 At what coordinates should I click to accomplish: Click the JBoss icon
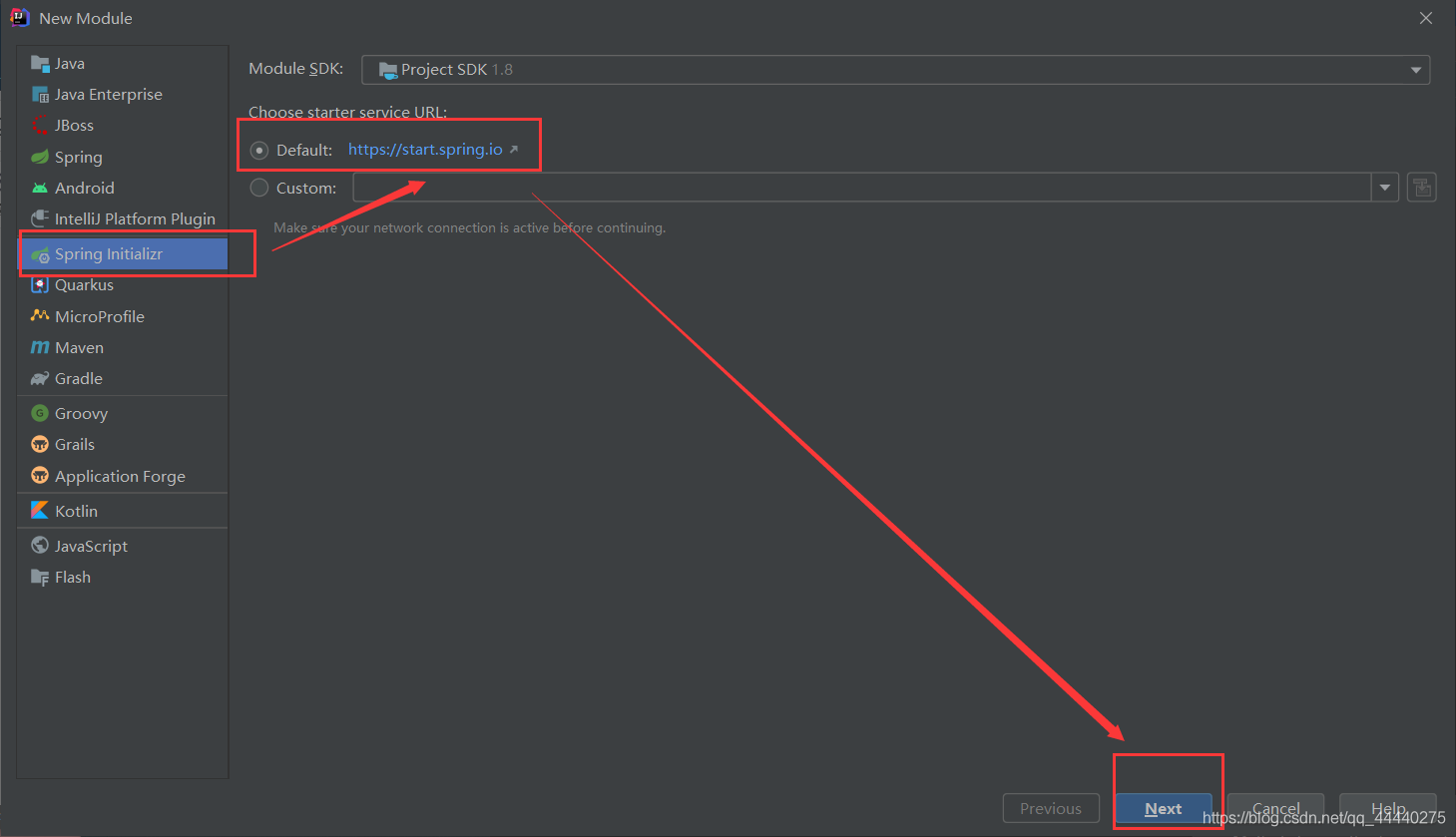pos(40,126)
